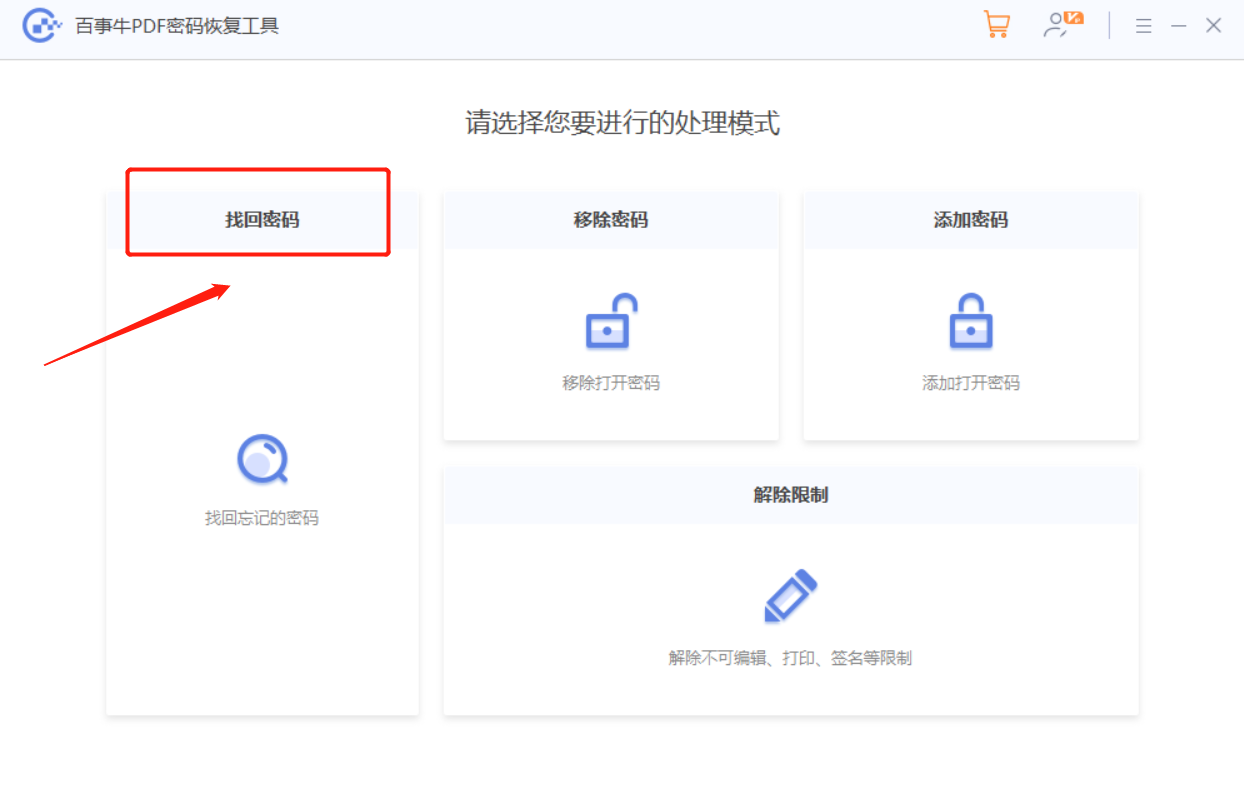Click the heading 请选择您要进行的处理模式
Screen dimensions: 1244x785
[x=622, y=123]
